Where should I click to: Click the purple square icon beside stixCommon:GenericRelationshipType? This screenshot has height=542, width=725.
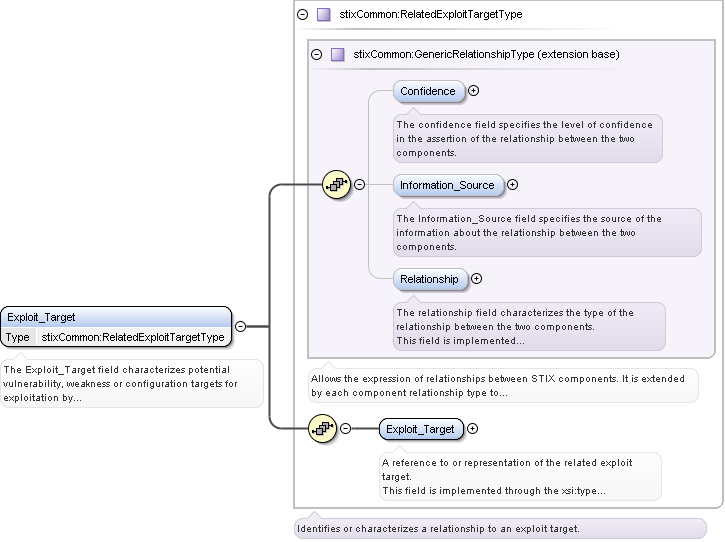coord(337,54)
